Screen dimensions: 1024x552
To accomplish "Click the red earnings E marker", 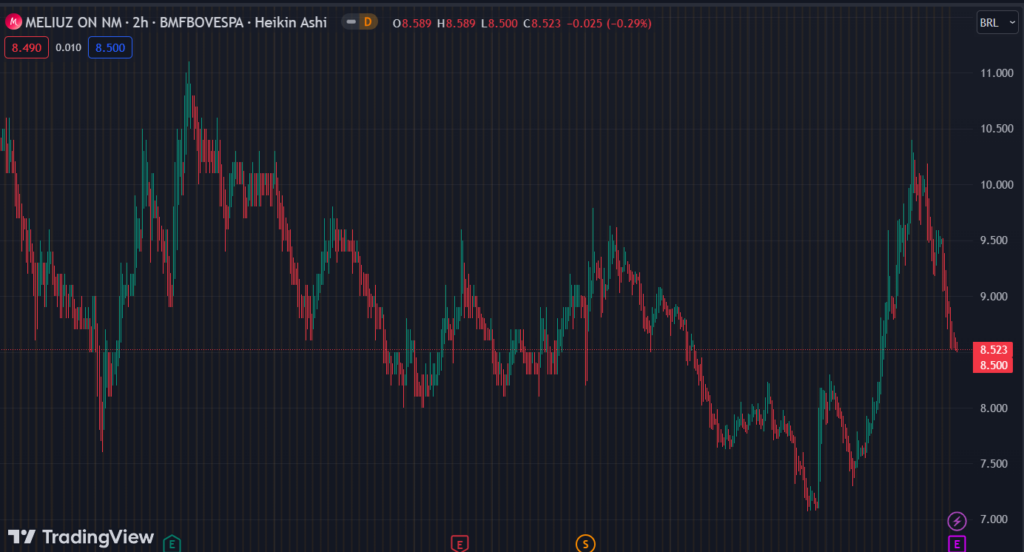I will [x=460, y=544].
